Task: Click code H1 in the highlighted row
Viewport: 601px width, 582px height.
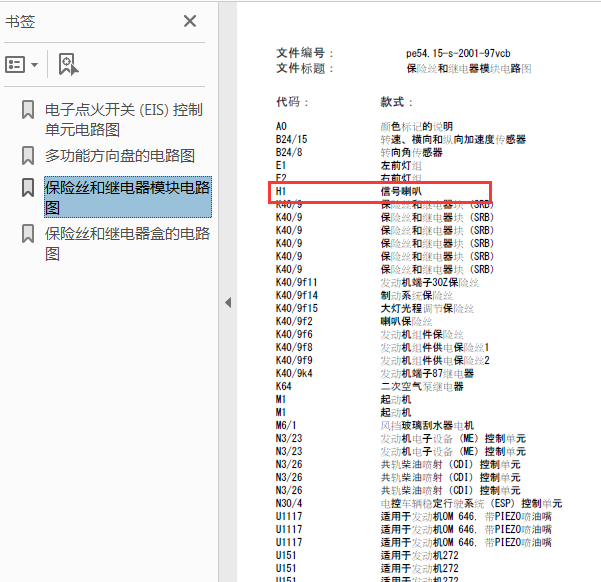Action: pos(281,191)
